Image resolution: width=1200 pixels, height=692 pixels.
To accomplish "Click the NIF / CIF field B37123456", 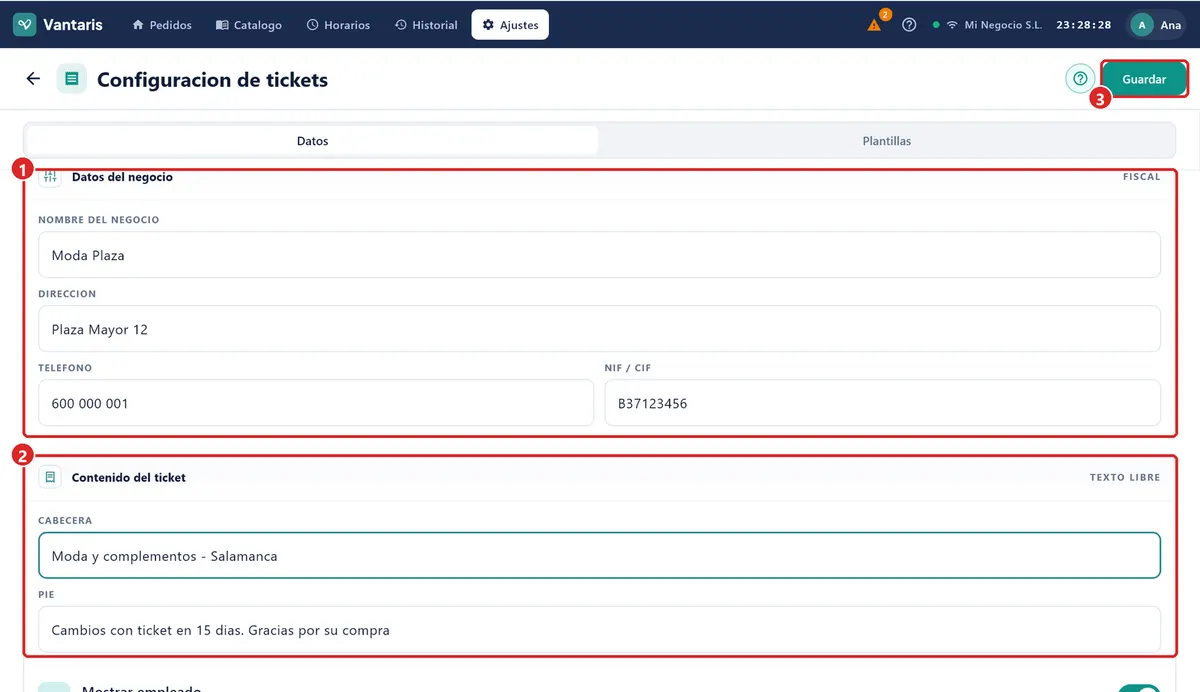I will pos(883,403).
